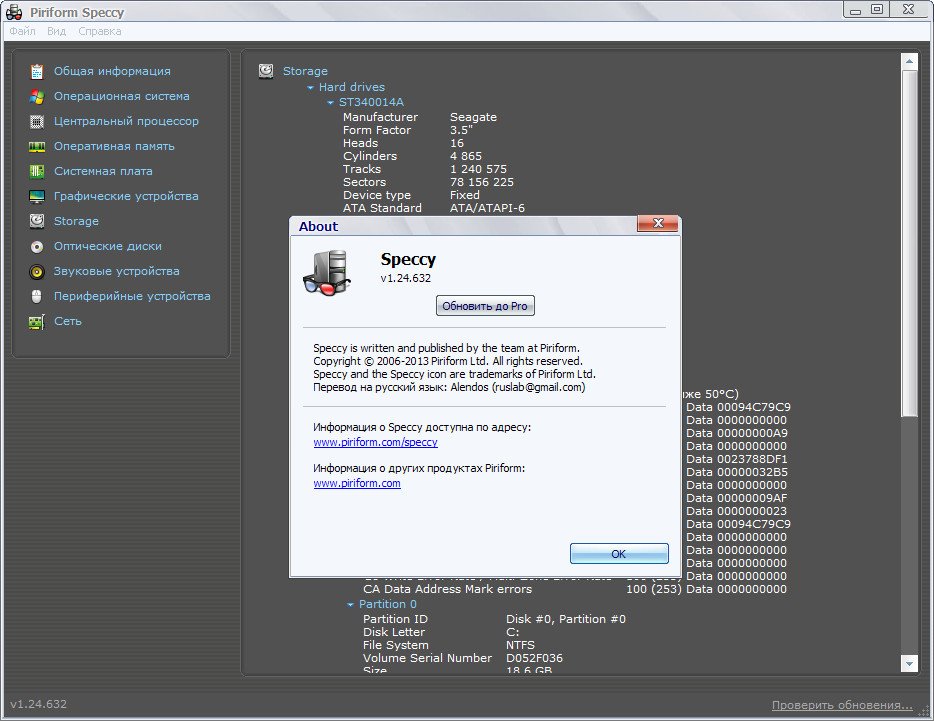934x721 pixels.
Task: Click the motherboard icon for Системная плата
Action: point(37,172)
